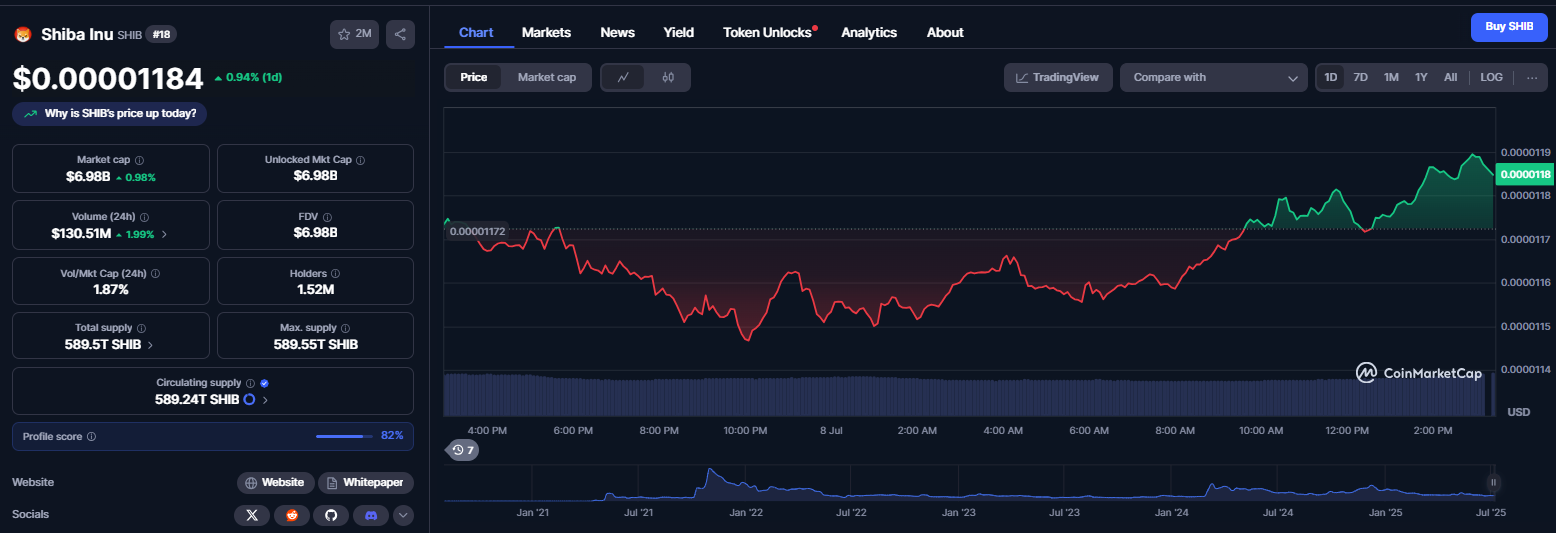Click the Shiba Inu coin logo
The height and width of the screenshot is (533, 1556).
(22, 34)
